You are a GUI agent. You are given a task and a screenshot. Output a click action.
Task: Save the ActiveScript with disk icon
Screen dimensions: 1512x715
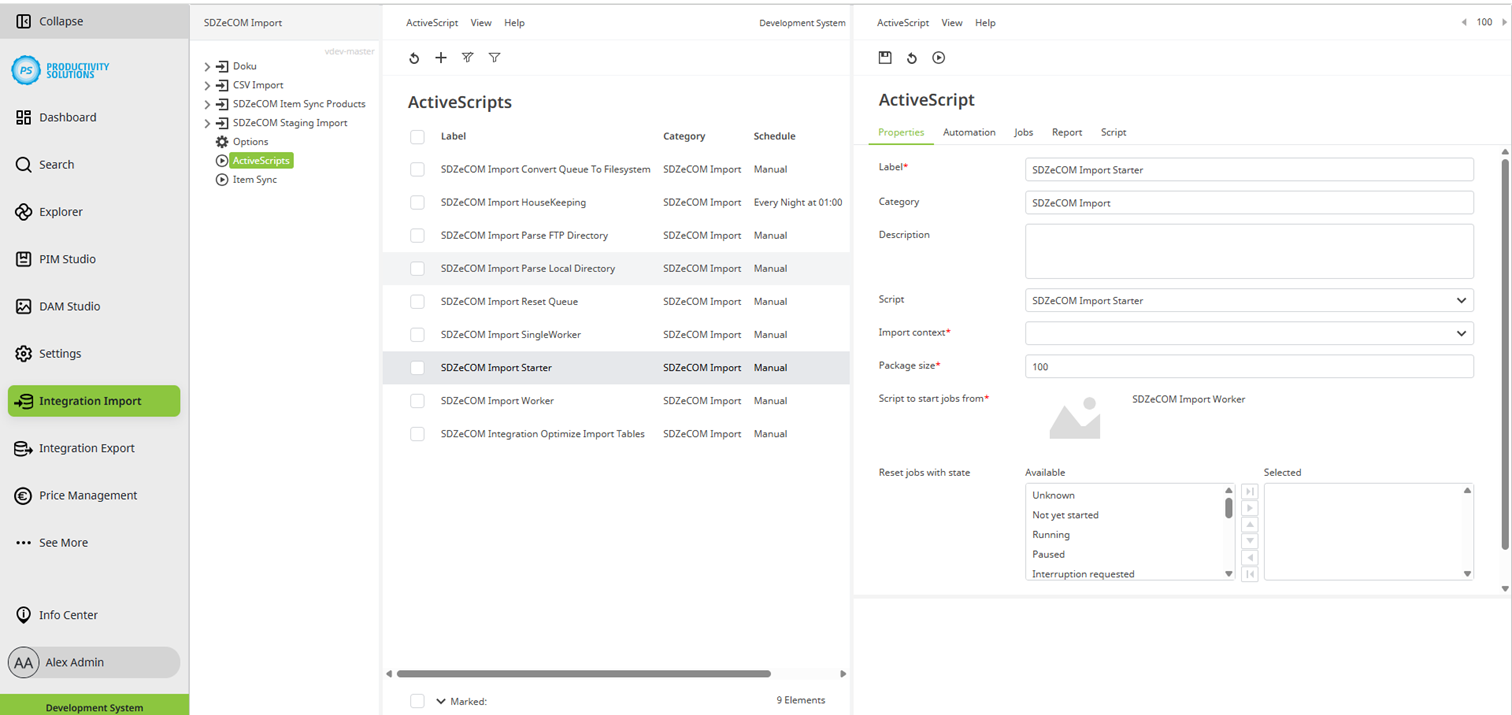coord(885,58)
